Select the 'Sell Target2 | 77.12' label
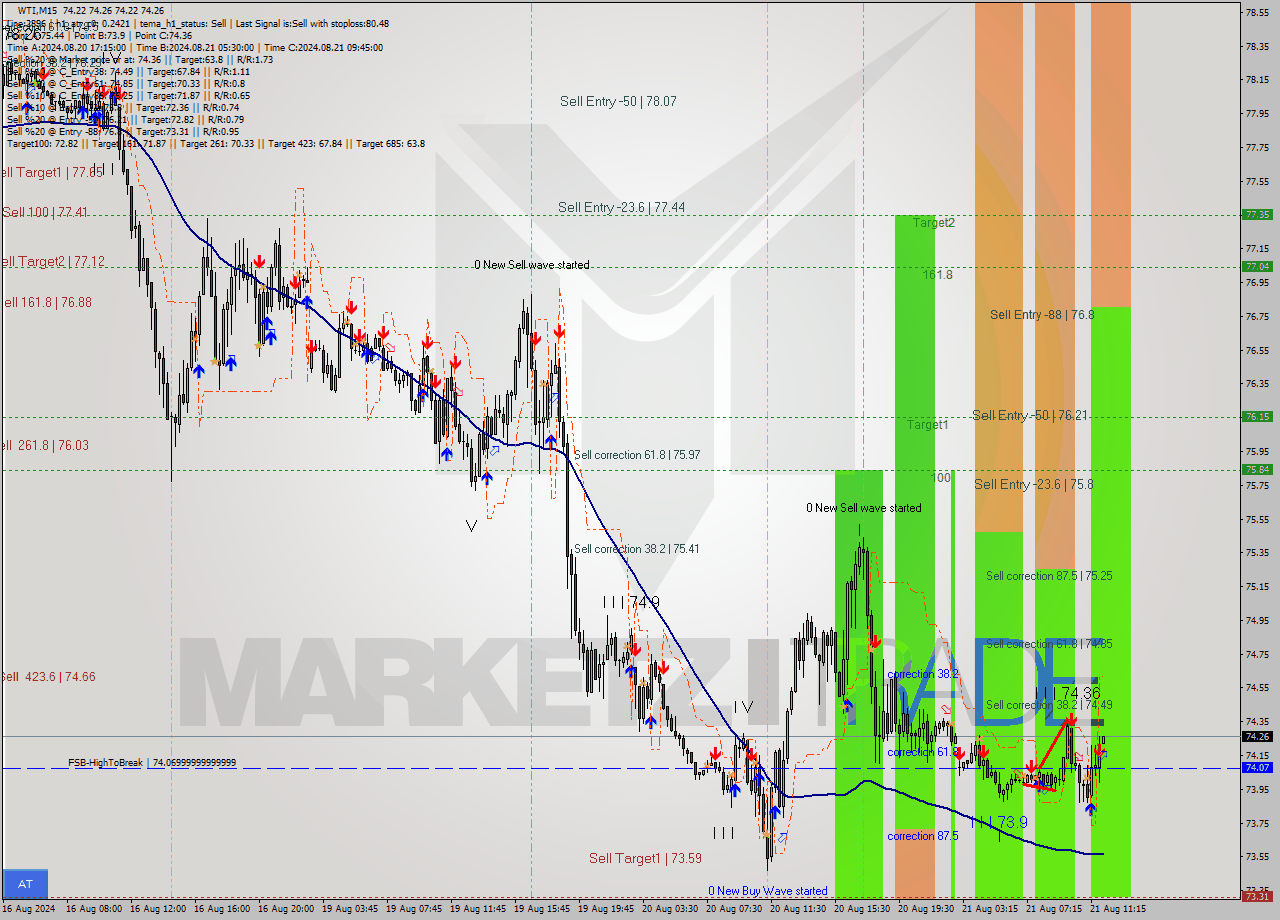 [52, 262]
